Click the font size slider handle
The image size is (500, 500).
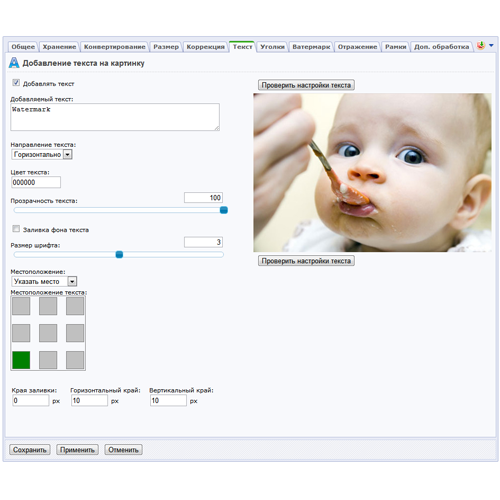(x=119, y=255)
